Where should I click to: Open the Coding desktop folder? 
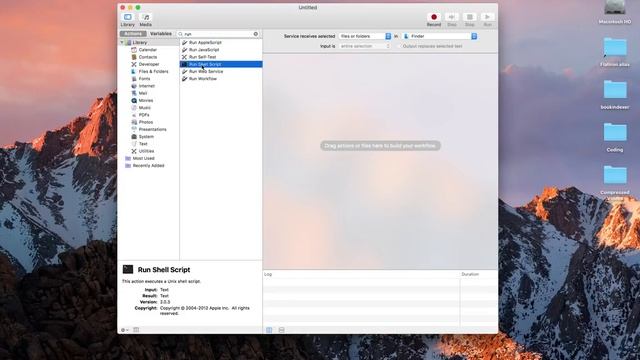click(615, 138)
